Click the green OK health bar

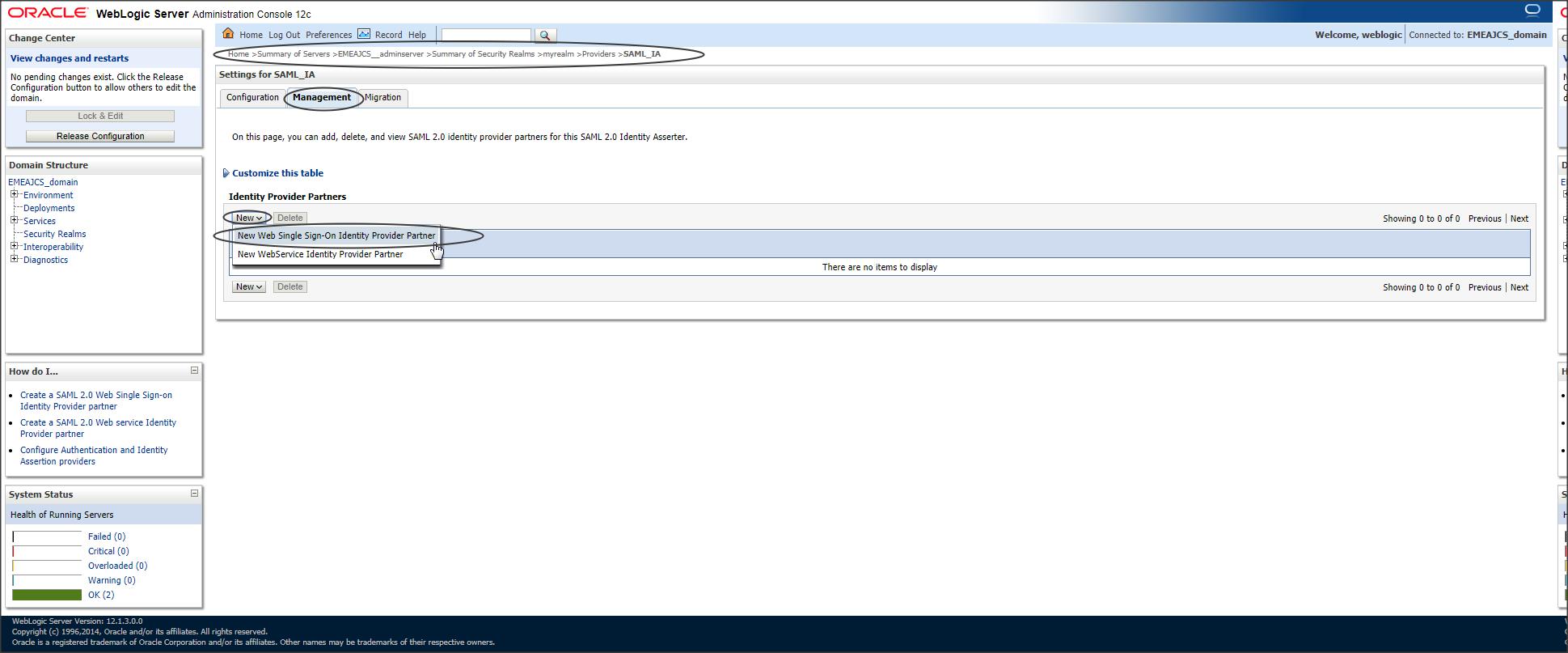pos(47,595)
